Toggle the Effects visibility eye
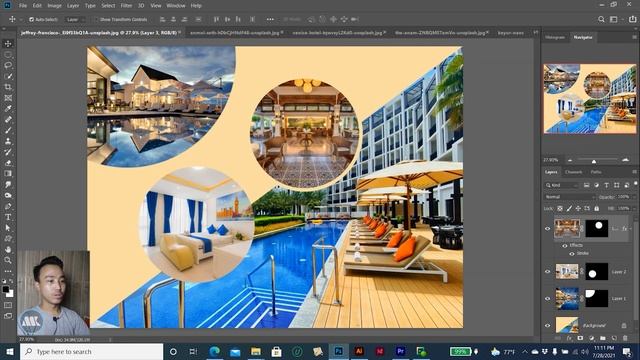 pyautogui.click(x=565, y=245)
